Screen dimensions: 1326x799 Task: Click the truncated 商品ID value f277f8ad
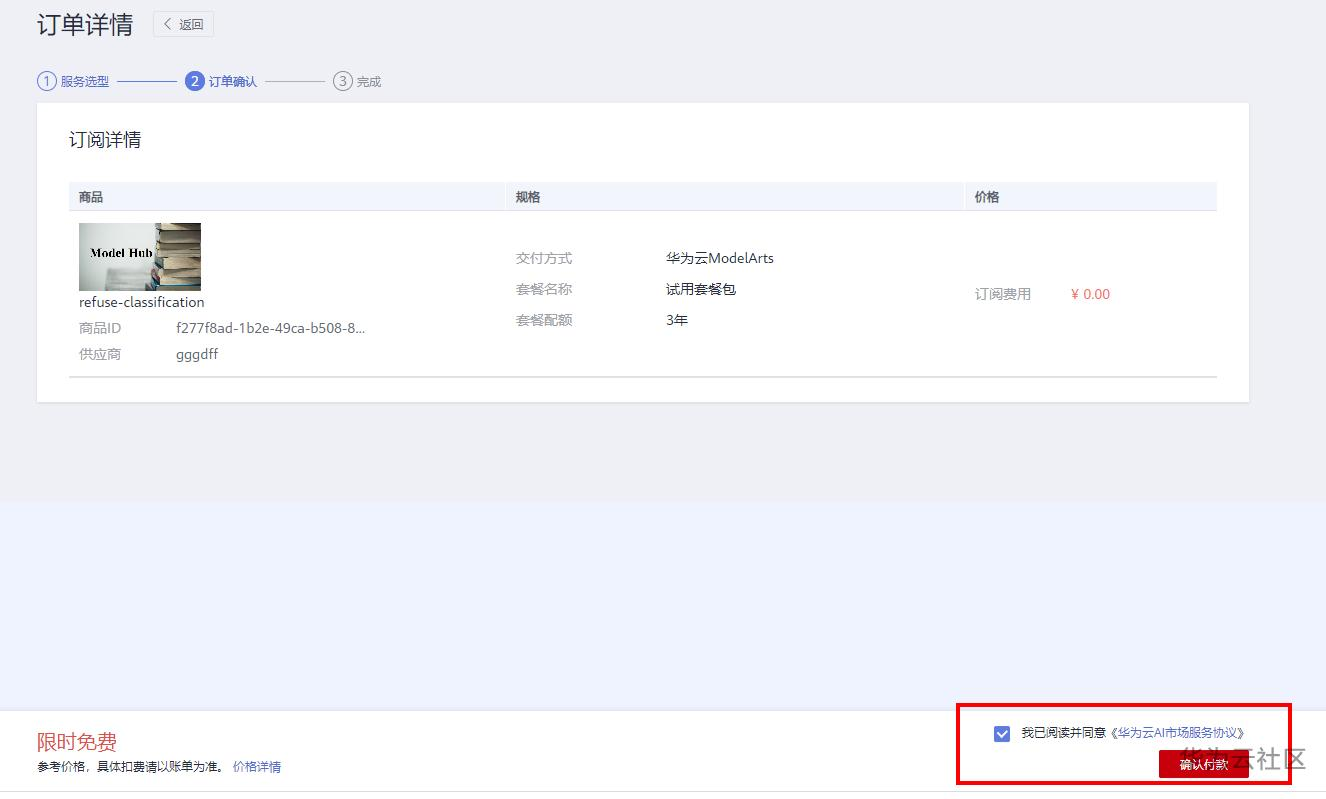point(270,328)
